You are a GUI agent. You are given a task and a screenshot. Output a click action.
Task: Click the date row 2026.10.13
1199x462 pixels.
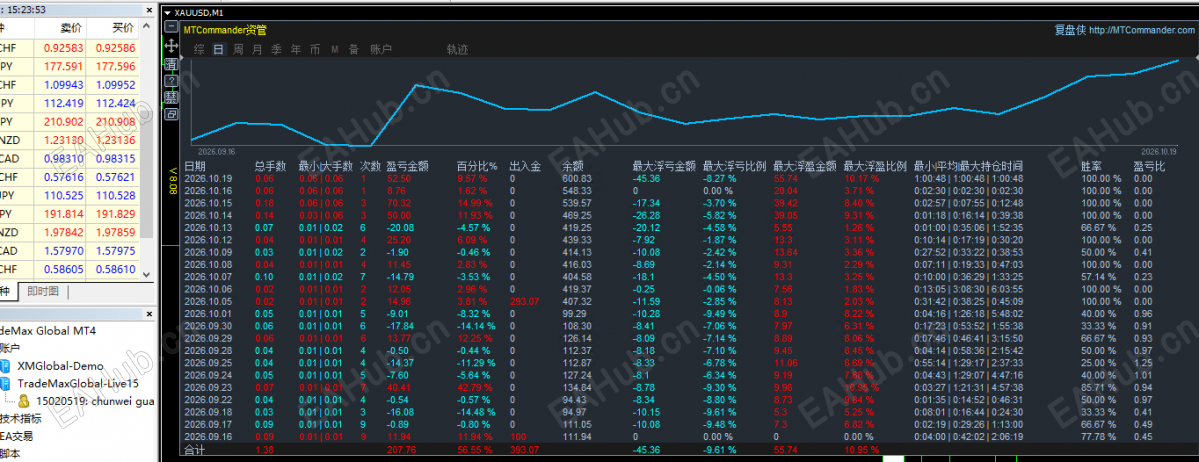[207, 227]
